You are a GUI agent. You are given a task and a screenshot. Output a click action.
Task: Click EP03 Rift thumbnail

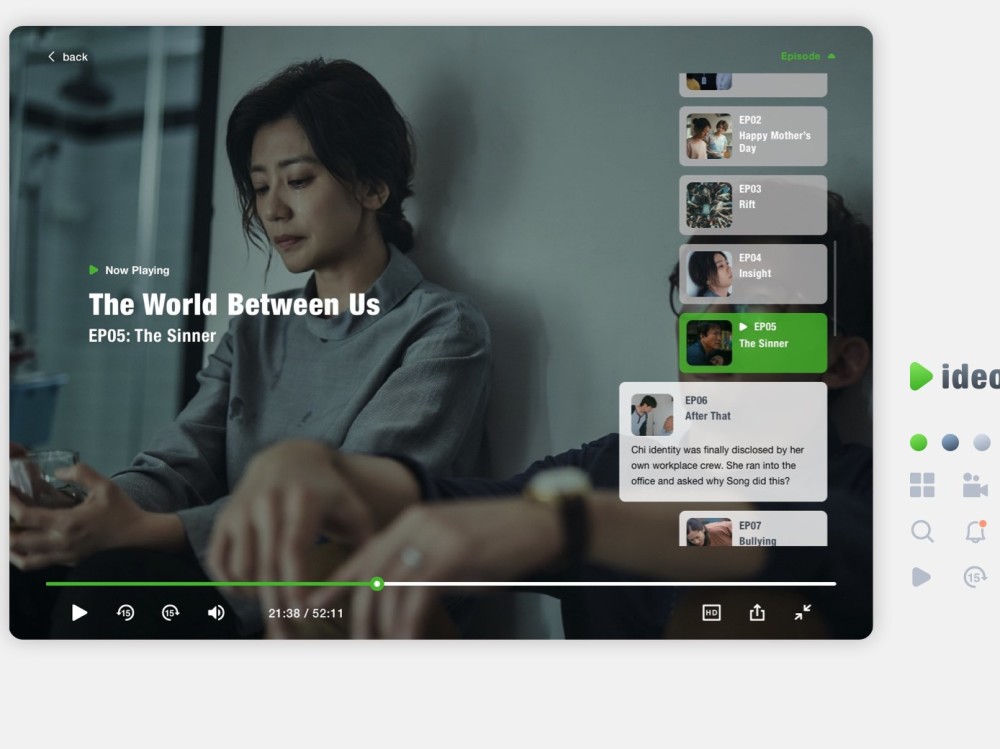pos(709,205)
